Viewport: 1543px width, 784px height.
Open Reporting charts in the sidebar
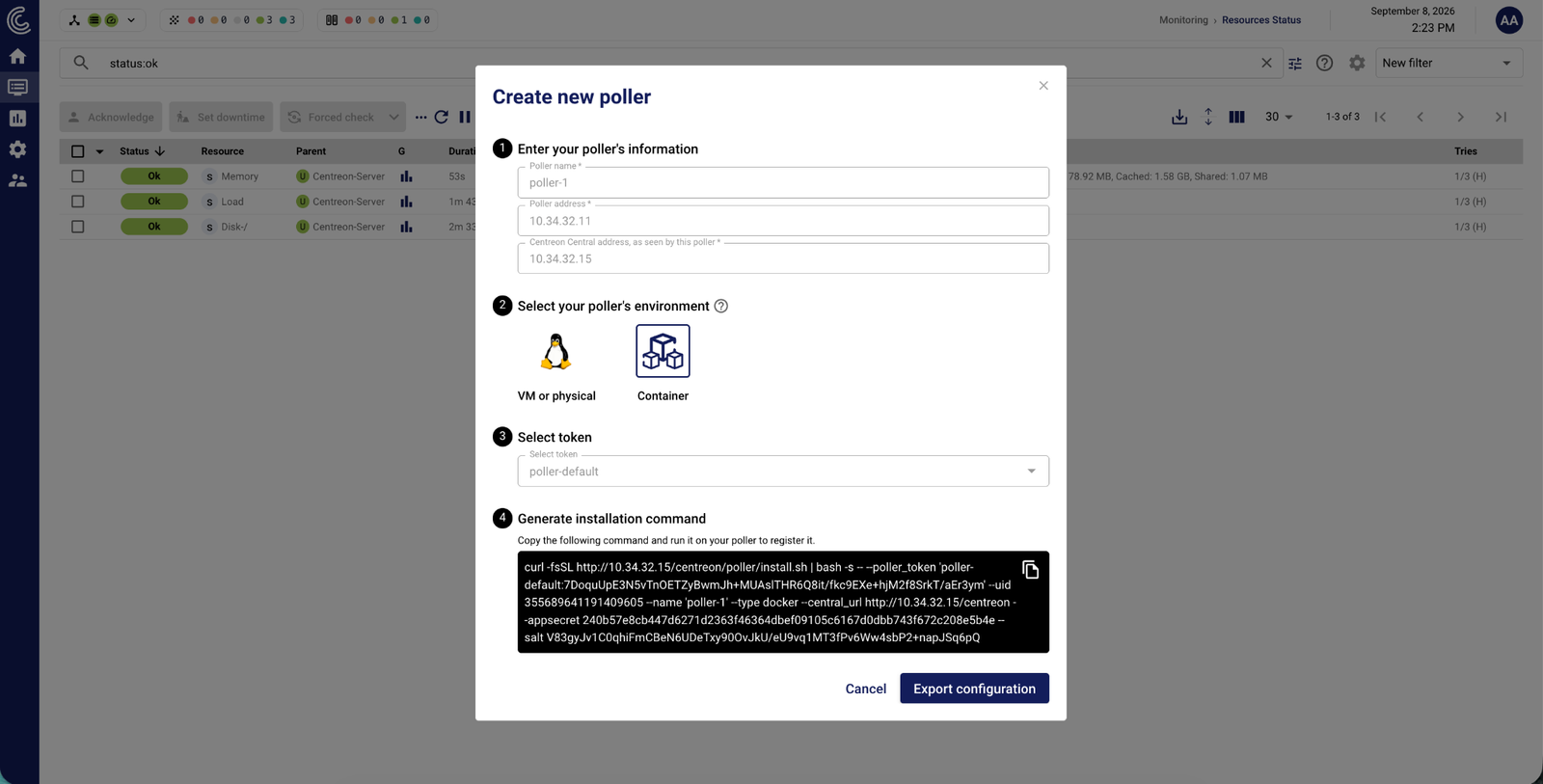click(x=17, y=119)
